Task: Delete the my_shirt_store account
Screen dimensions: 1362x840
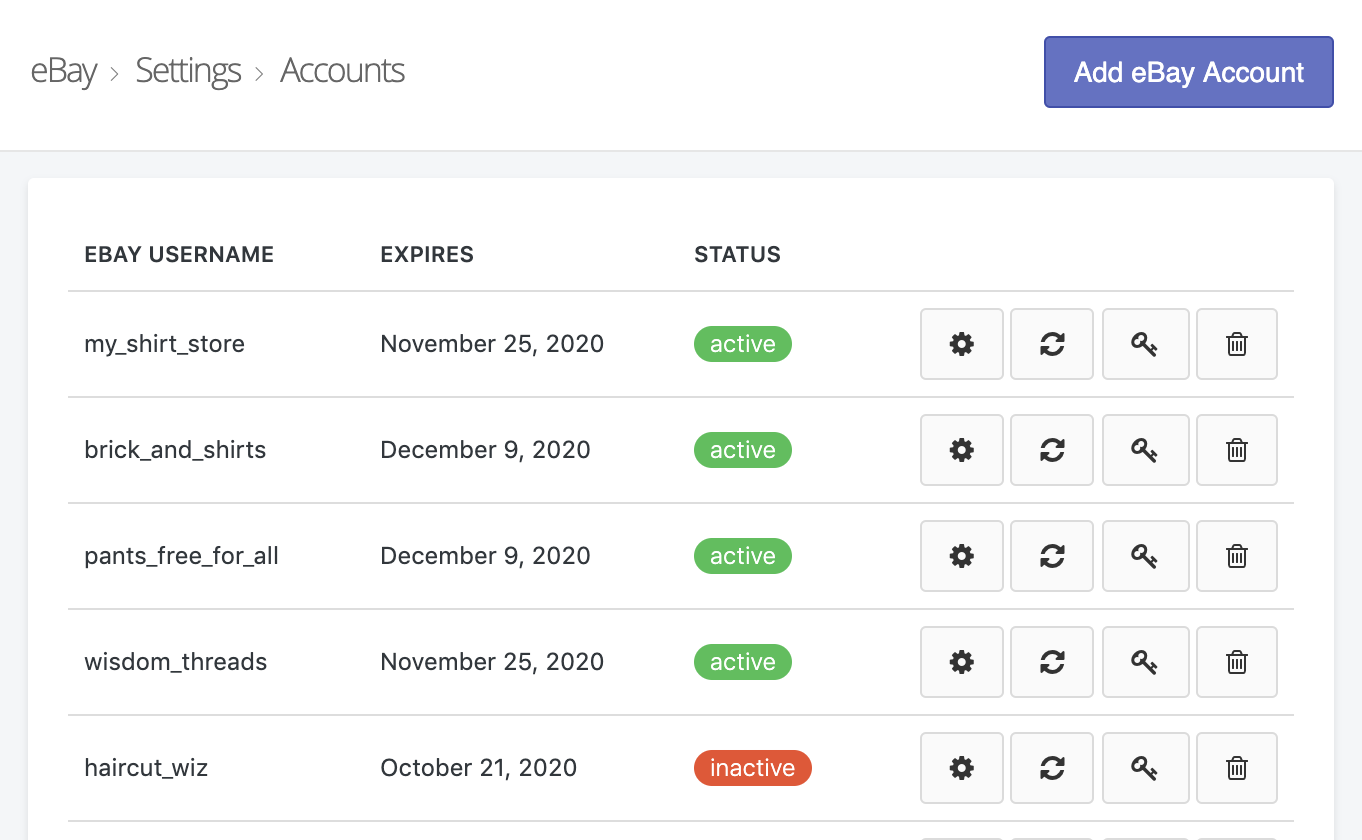Action: click(x=1236, y=343)
